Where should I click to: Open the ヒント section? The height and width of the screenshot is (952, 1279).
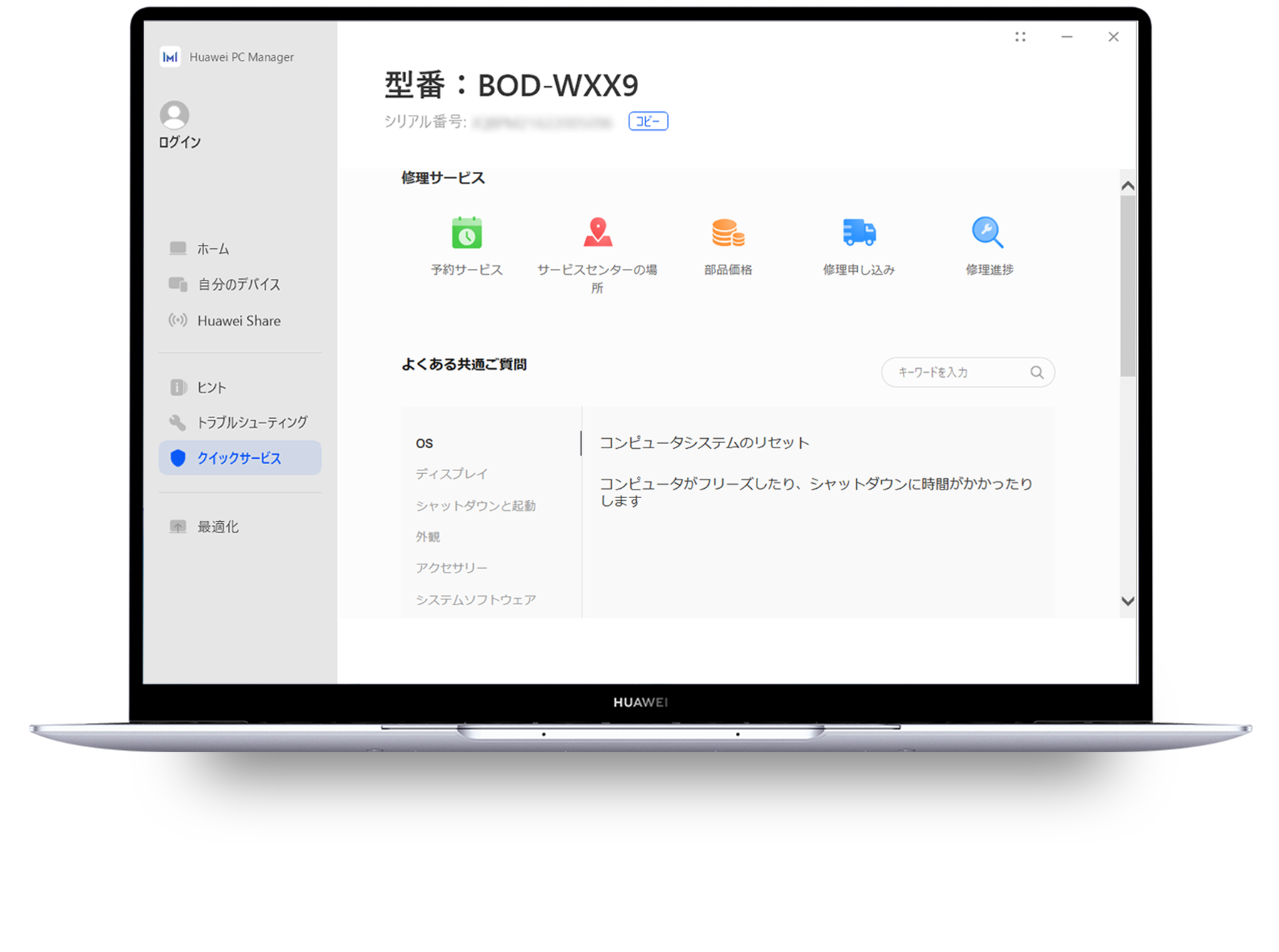click(x=240, y=387)
